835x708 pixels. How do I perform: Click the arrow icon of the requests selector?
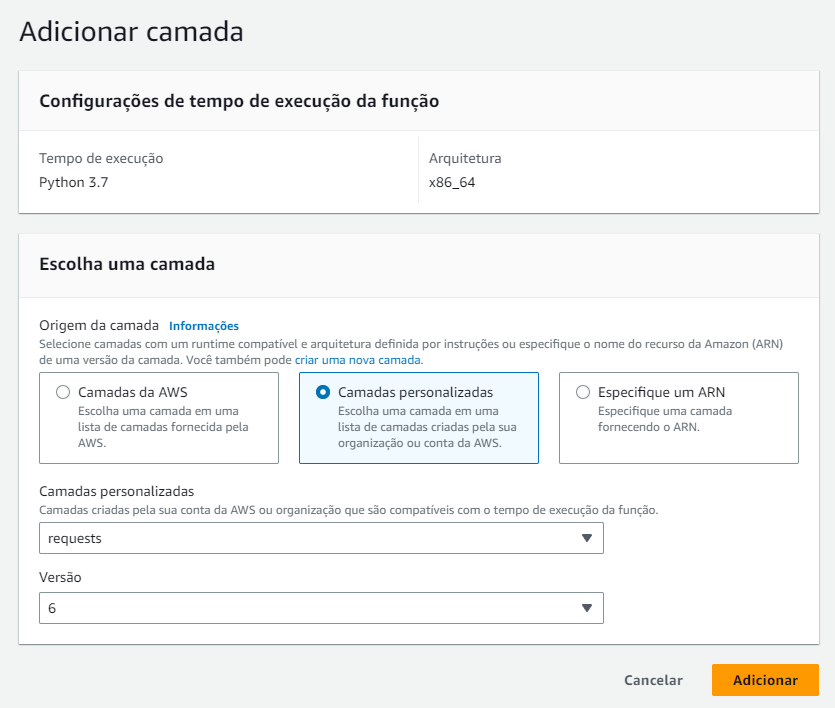coord(587,538)
